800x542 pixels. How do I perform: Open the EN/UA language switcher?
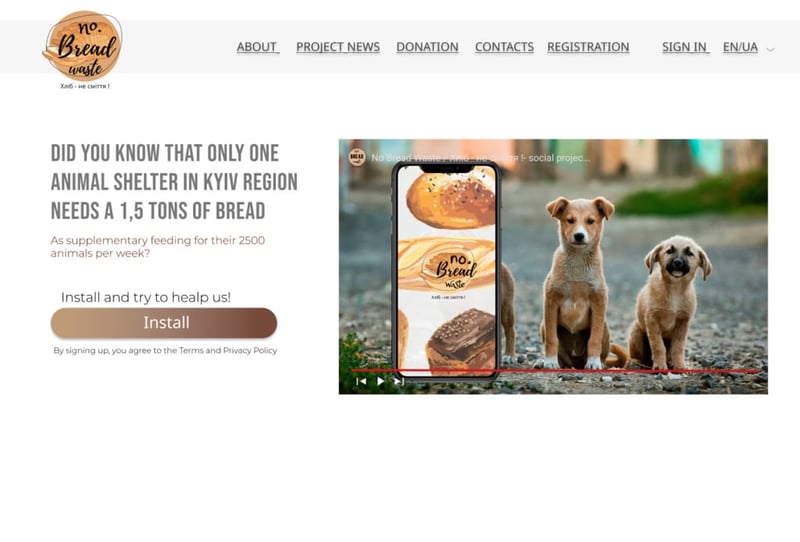740,47
